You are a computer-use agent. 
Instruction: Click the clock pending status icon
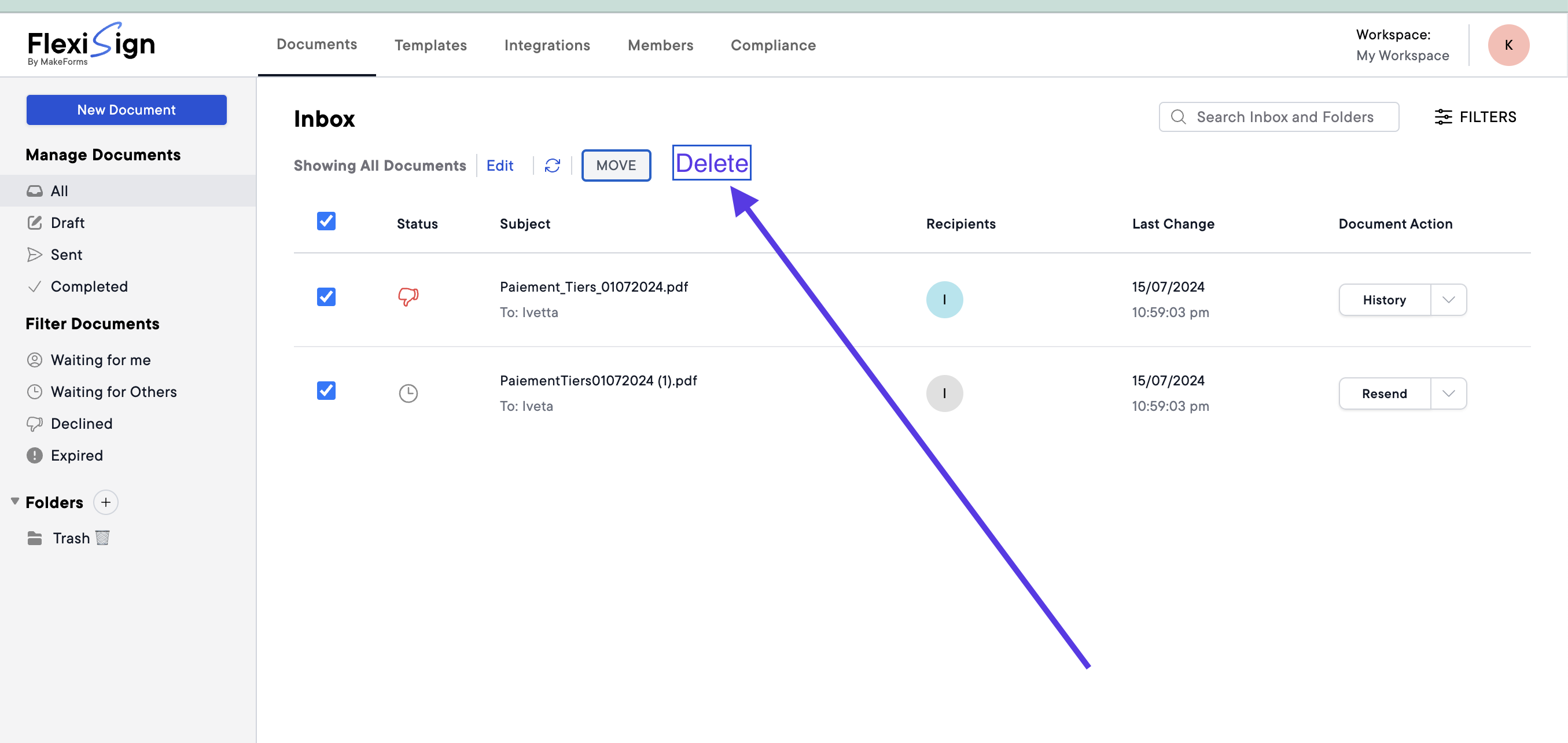408,393
